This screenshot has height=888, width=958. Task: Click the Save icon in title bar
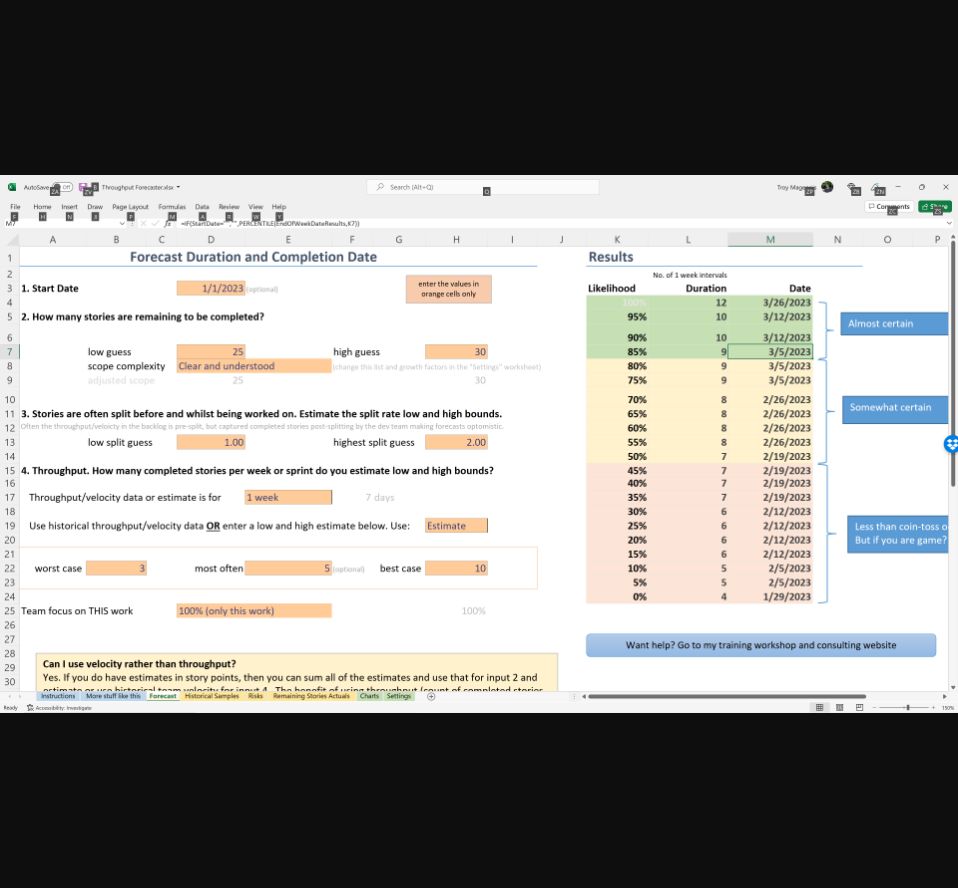83,187
